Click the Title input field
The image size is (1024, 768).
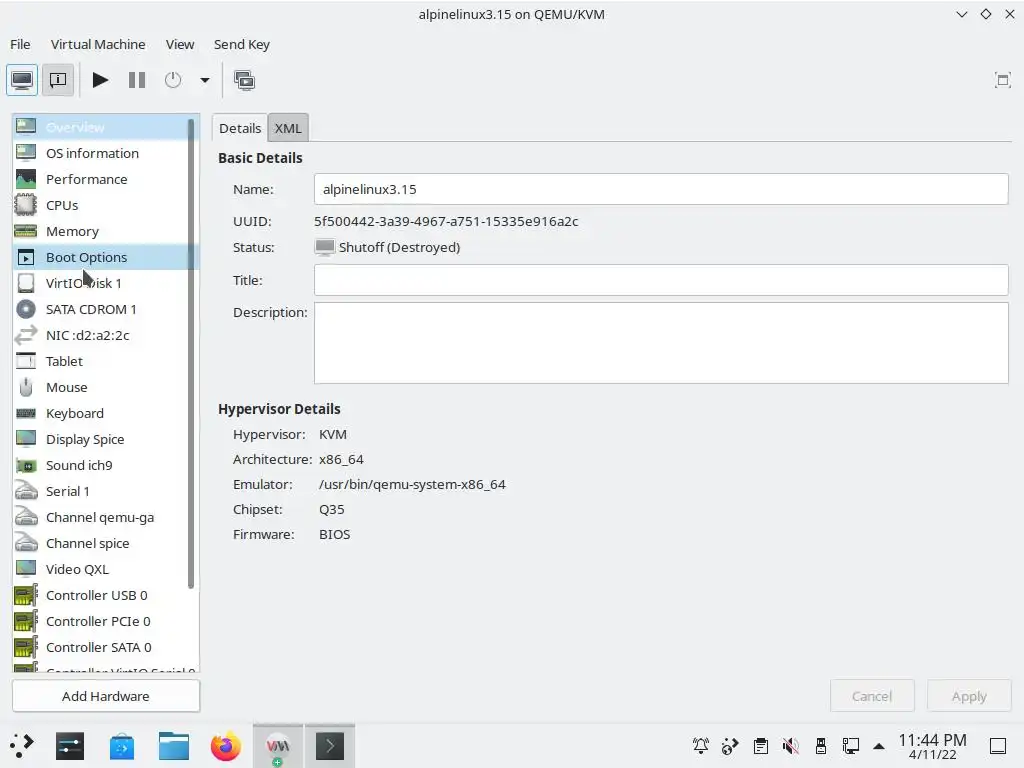click(661, 280)
